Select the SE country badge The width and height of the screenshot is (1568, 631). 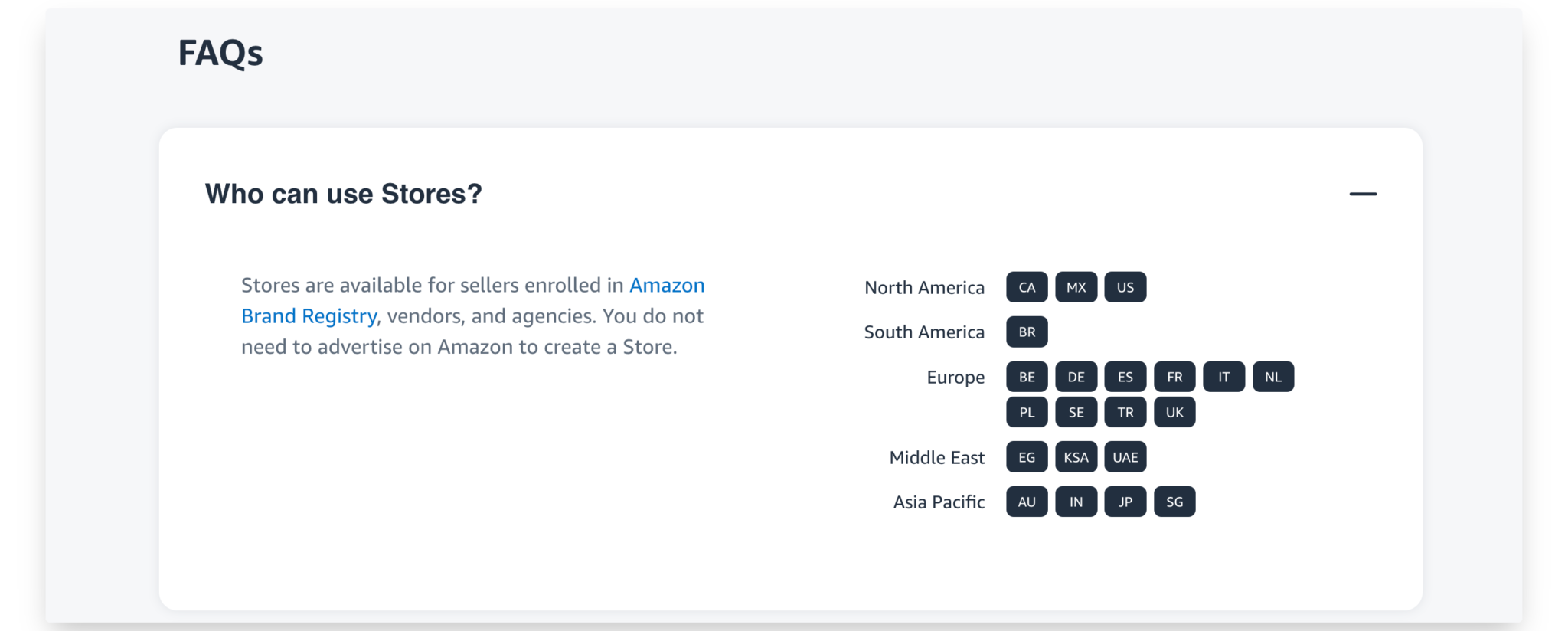[1076, 411]
